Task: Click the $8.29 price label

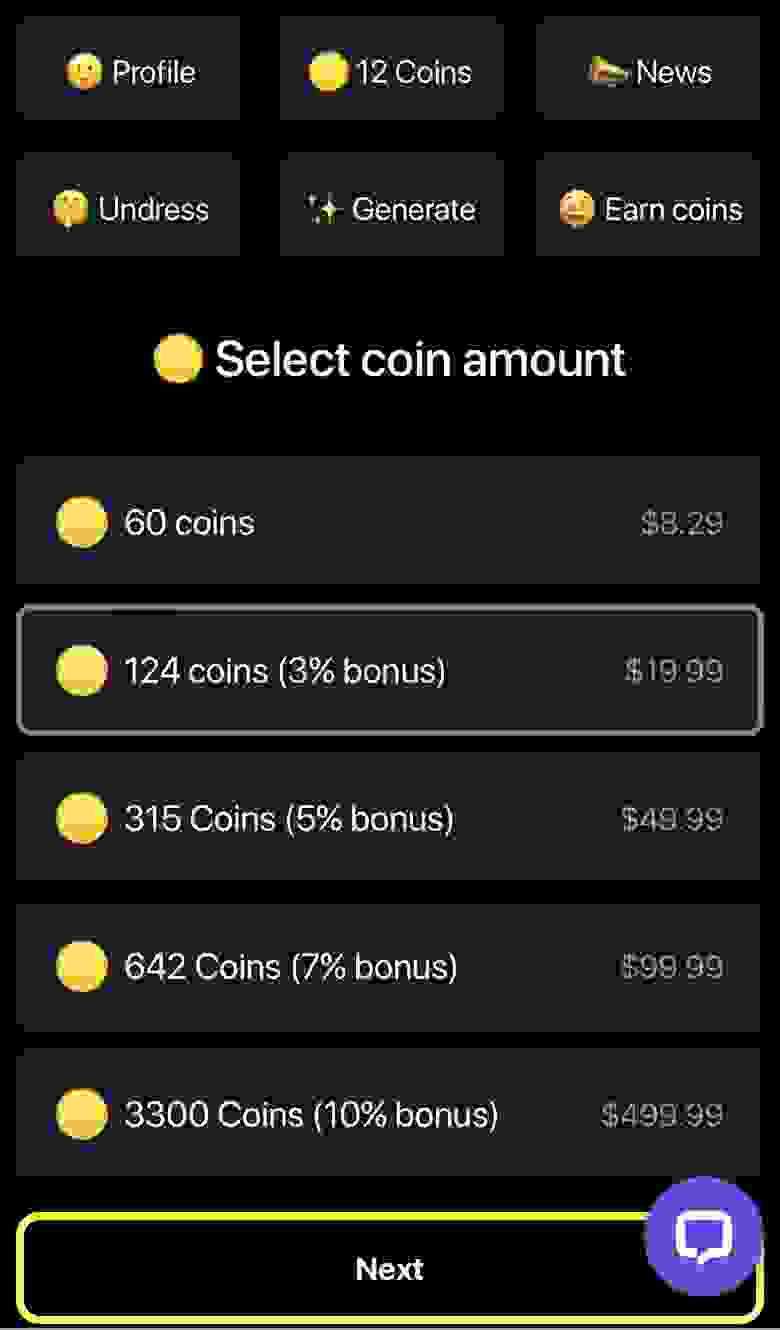Action: 682,522
